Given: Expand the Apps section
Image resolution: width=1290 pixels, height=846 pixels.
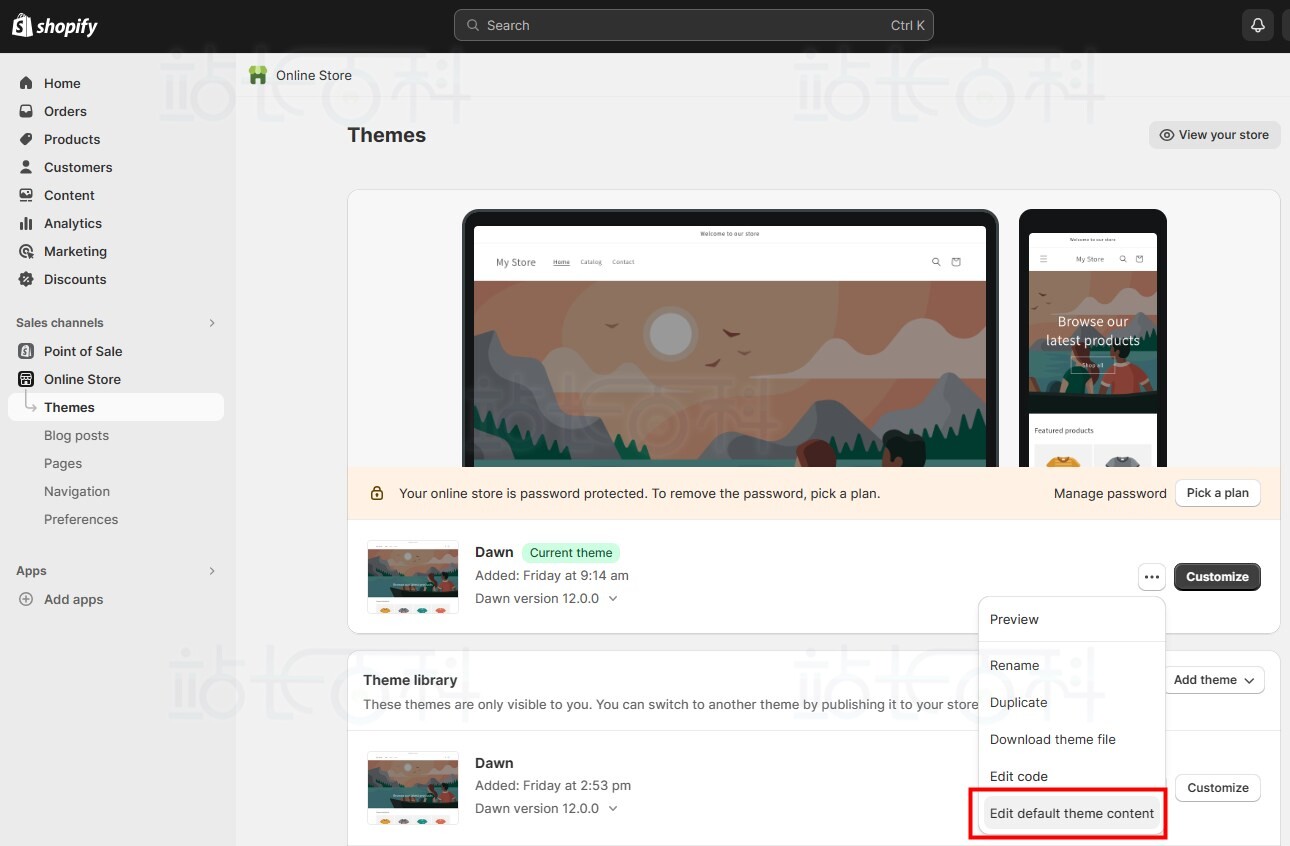Looking at the screenshot, I should click(x=211, y=571).
